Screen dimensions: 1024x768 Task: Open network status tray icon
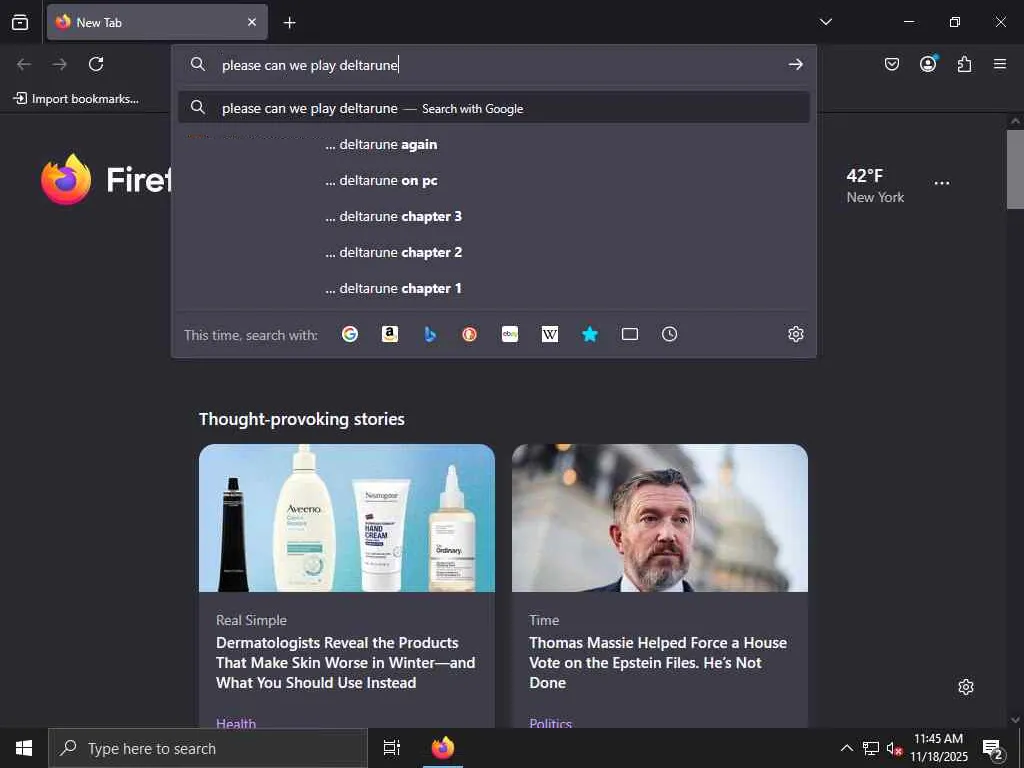(871, 748)
